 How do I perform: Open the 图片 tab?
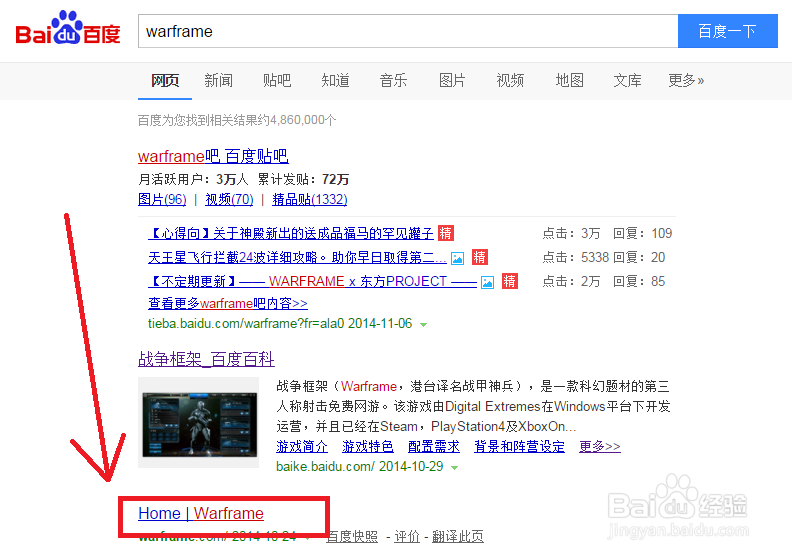[452, 80]
